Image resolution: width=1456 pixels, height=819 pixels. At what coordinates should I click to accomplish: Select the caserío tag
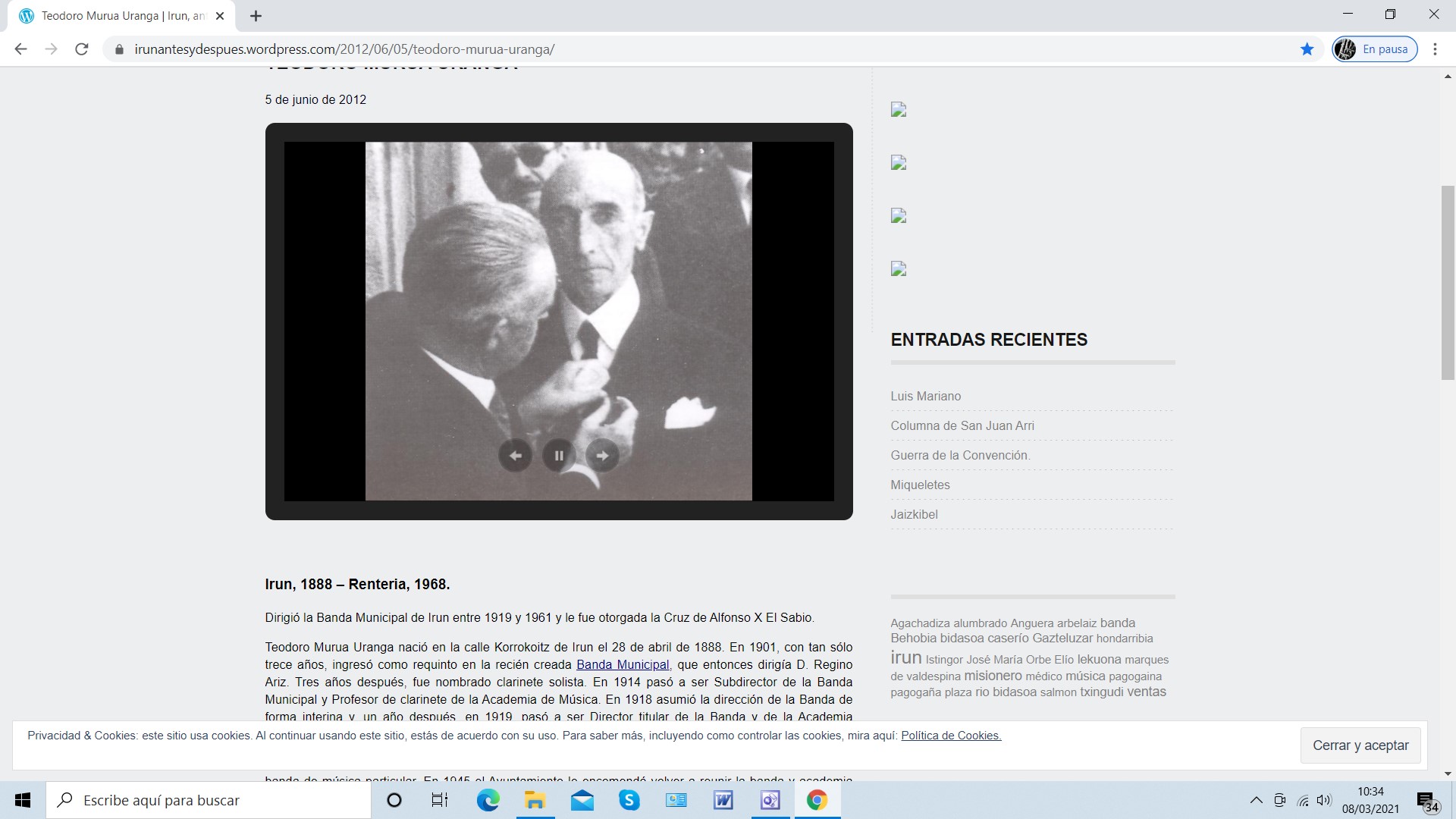tap(1008, 639)
